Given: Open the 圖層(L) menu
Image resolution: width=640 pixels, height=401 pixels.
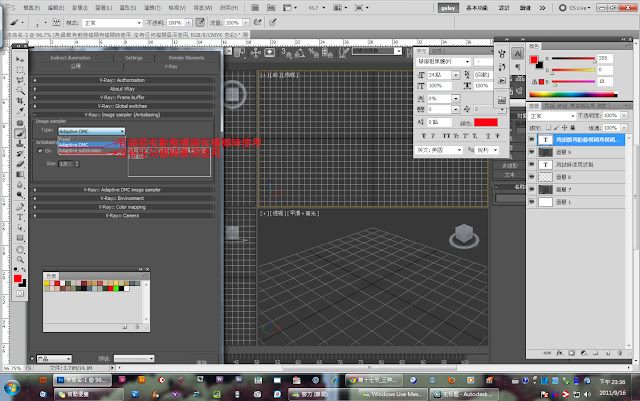Looking at the screenshot, I should (x=104, y=8).
